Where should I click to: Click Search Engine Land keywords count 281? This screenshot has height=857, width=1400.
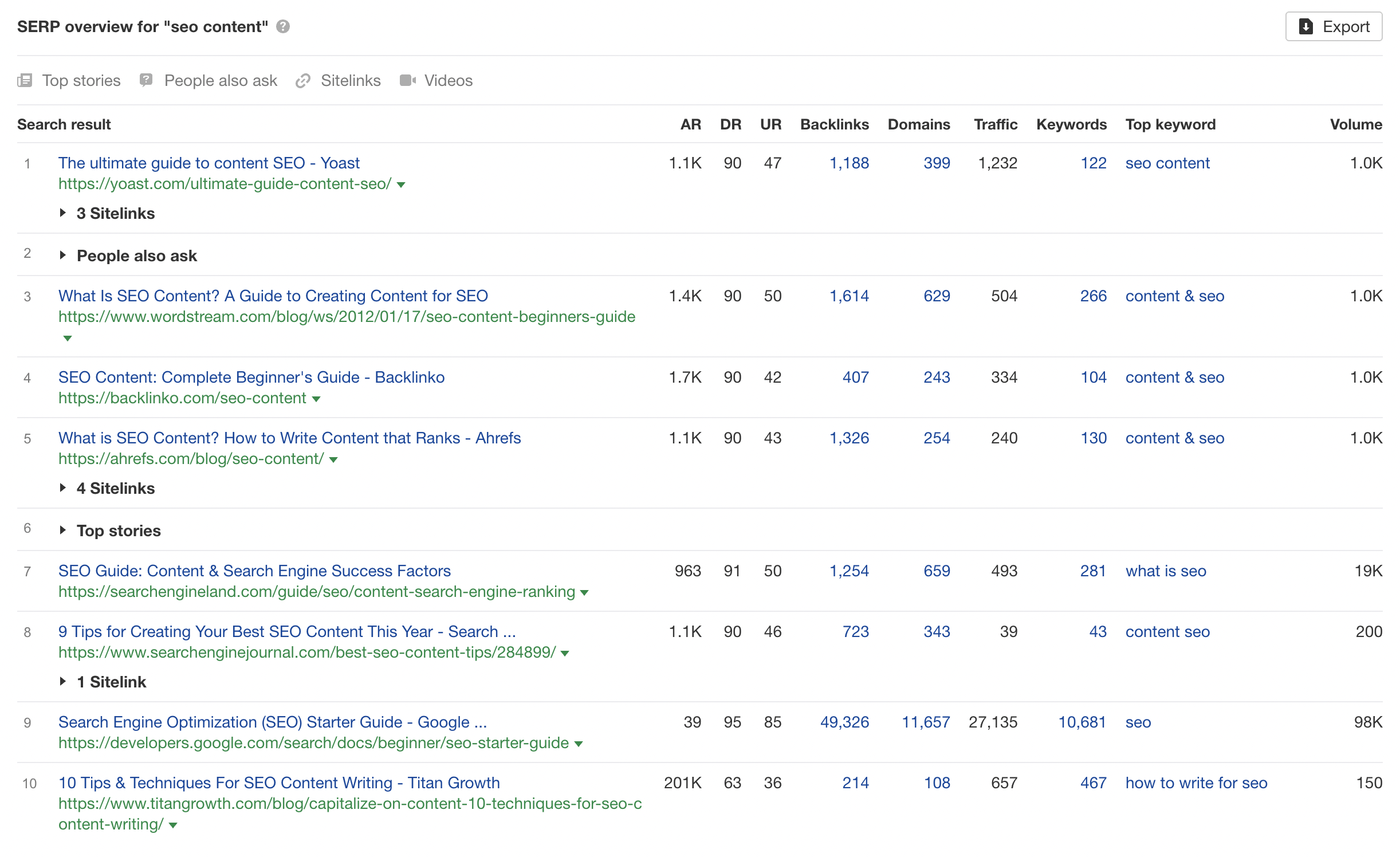pos(1093,571)
